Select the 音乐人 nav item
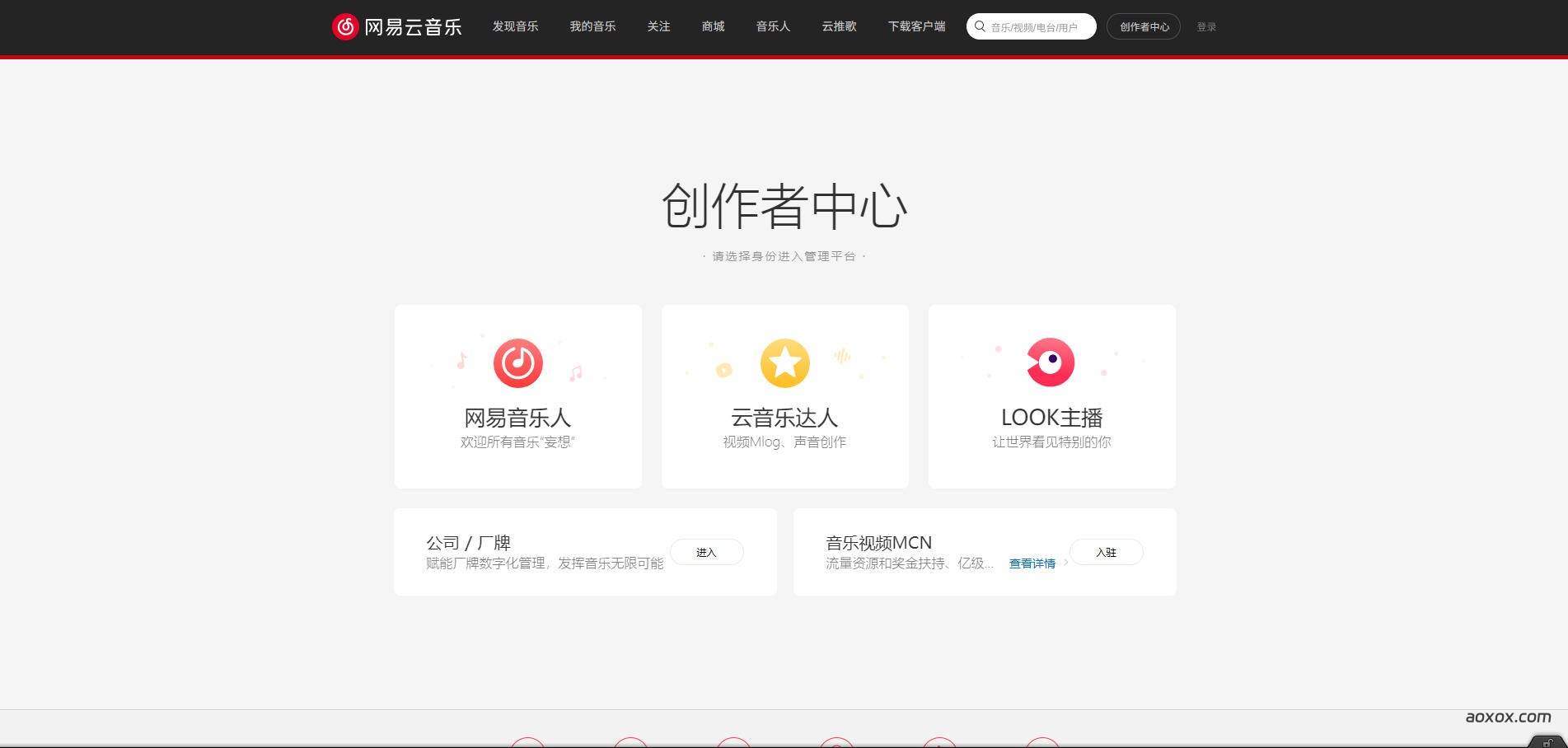The image size is (1568, 748). (x=774, y=26)
